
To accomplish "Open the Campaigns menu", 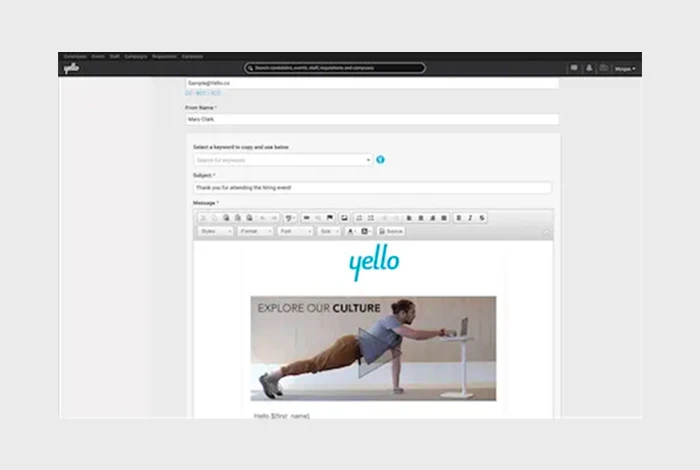I will pyautogui.click(x=135, y=56).
